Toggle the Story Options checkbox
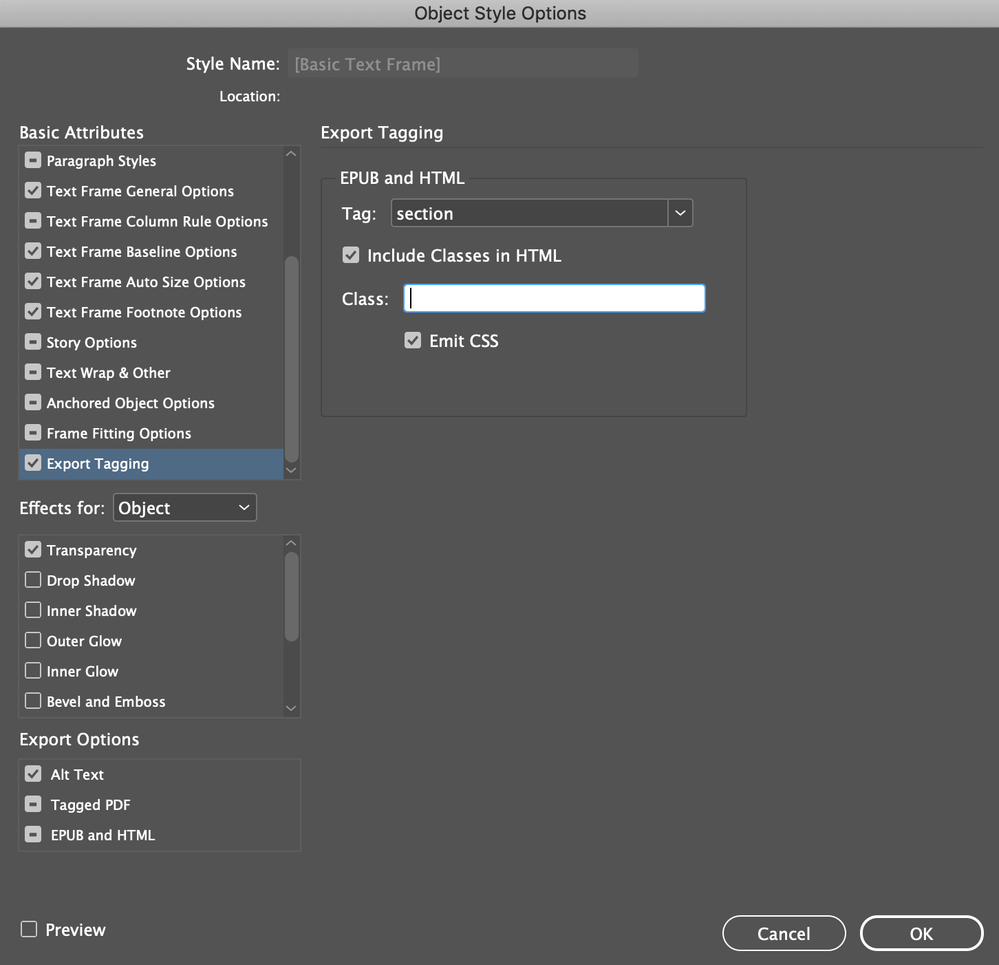Screen dimensions: 999x965 point(33,342)
